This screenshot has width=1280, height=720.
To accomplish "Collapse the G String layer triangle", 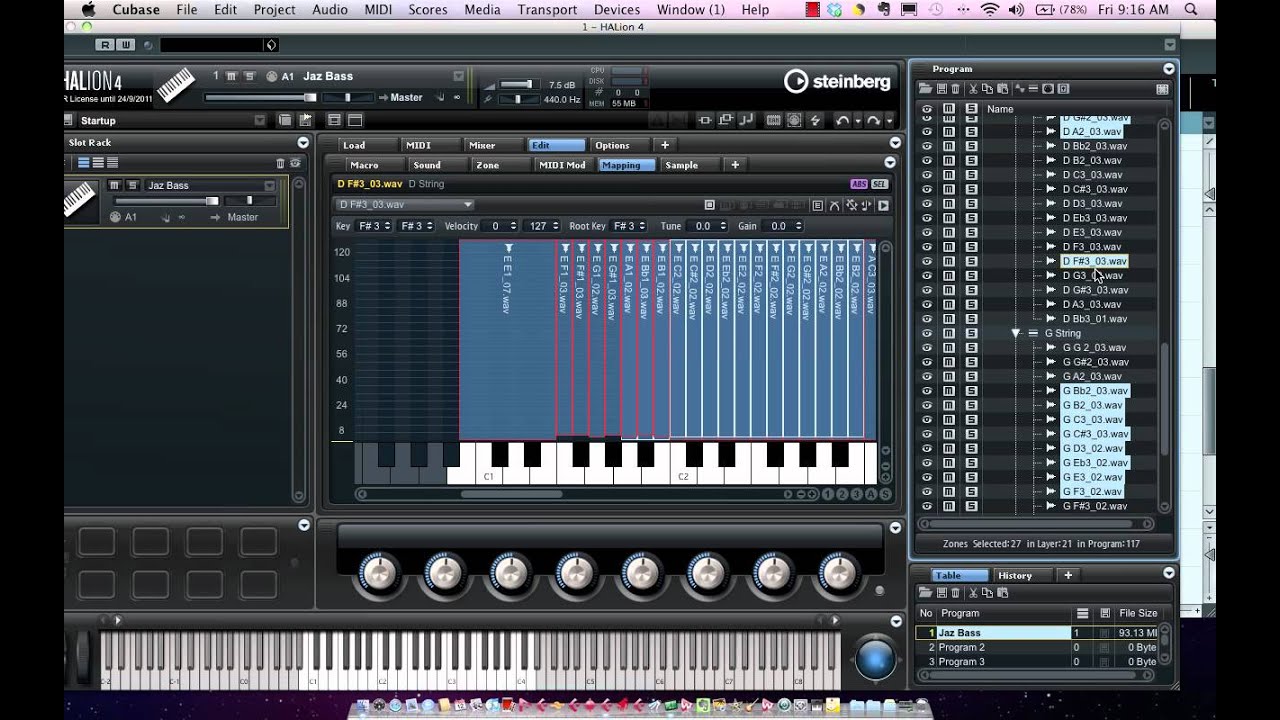I will pyautogui.click(x=1016, y=333).
